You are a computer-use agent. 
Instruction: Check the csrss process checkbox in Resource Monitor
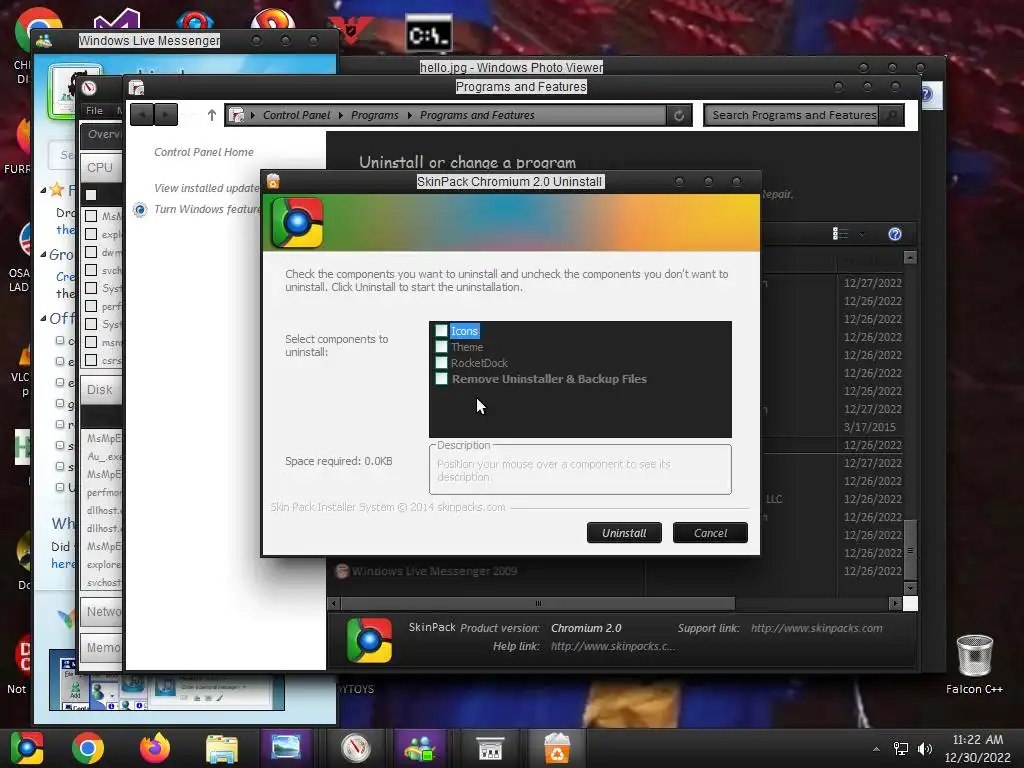tap(91, 360)
